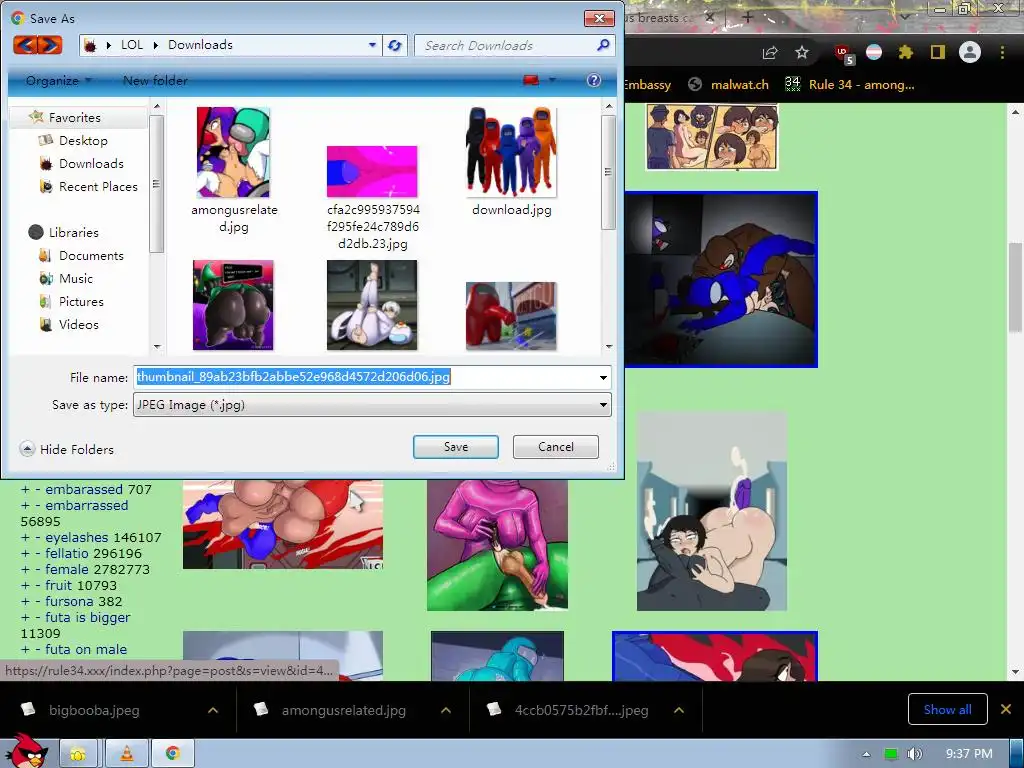Change view with the view icon button
Screen dimensions: 1024x768
[531, 80]
